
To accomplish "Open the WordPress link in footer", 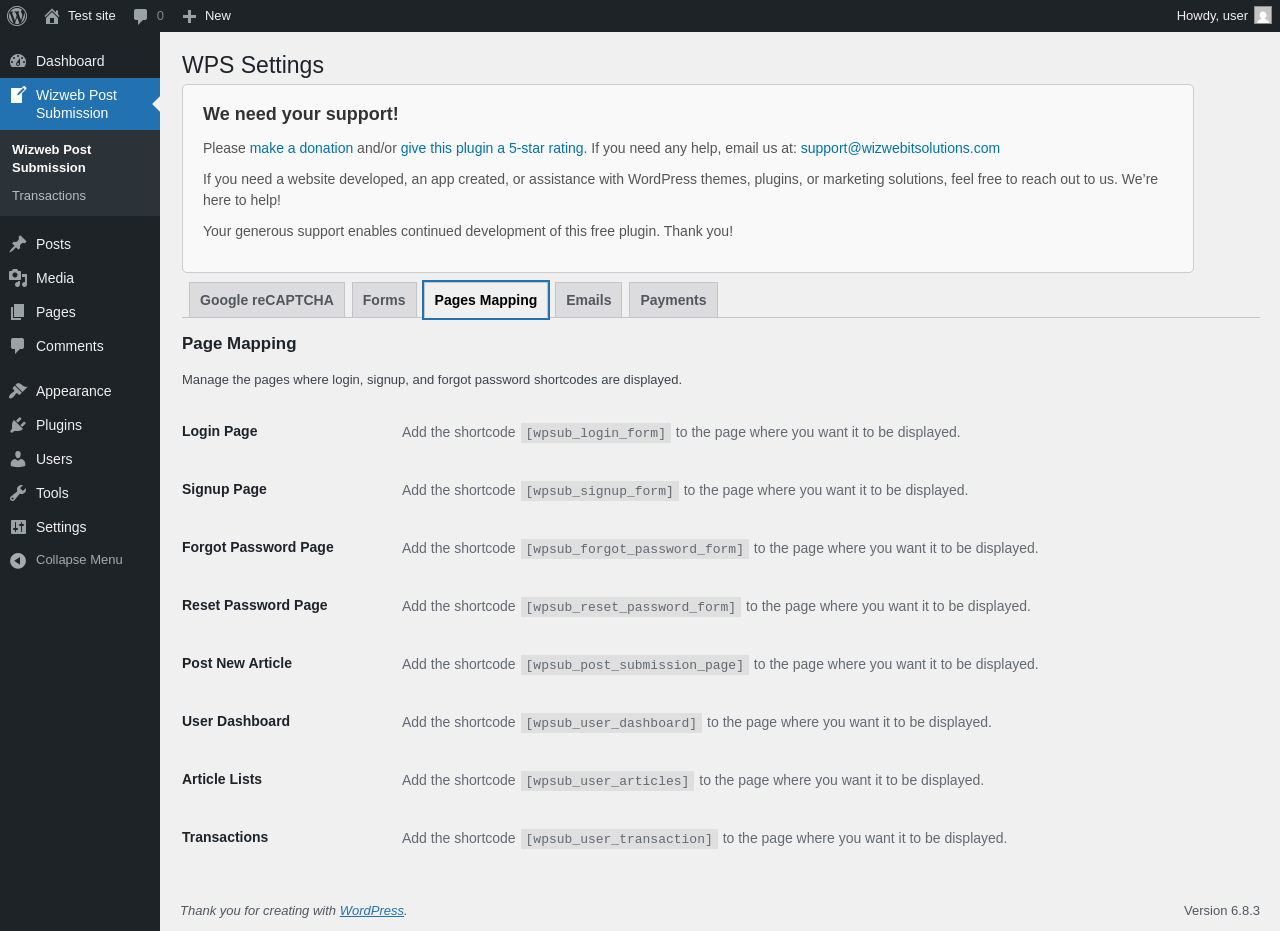I will 371,911.
